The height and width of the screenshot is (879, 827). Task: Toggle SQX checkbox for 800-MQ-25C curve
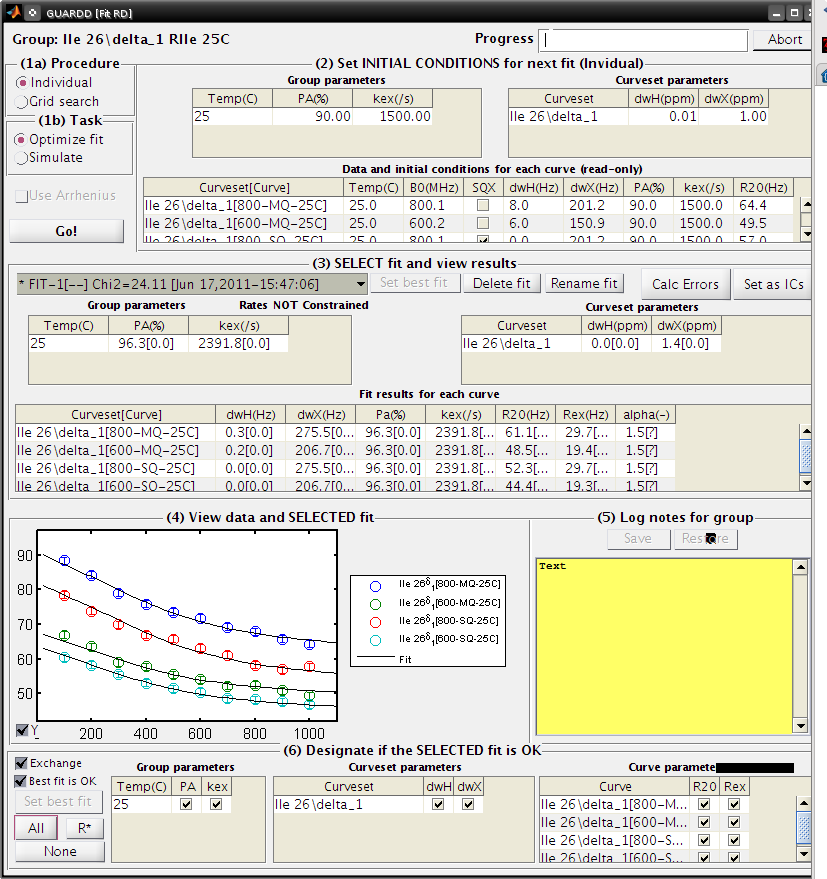tap(483, 205)
